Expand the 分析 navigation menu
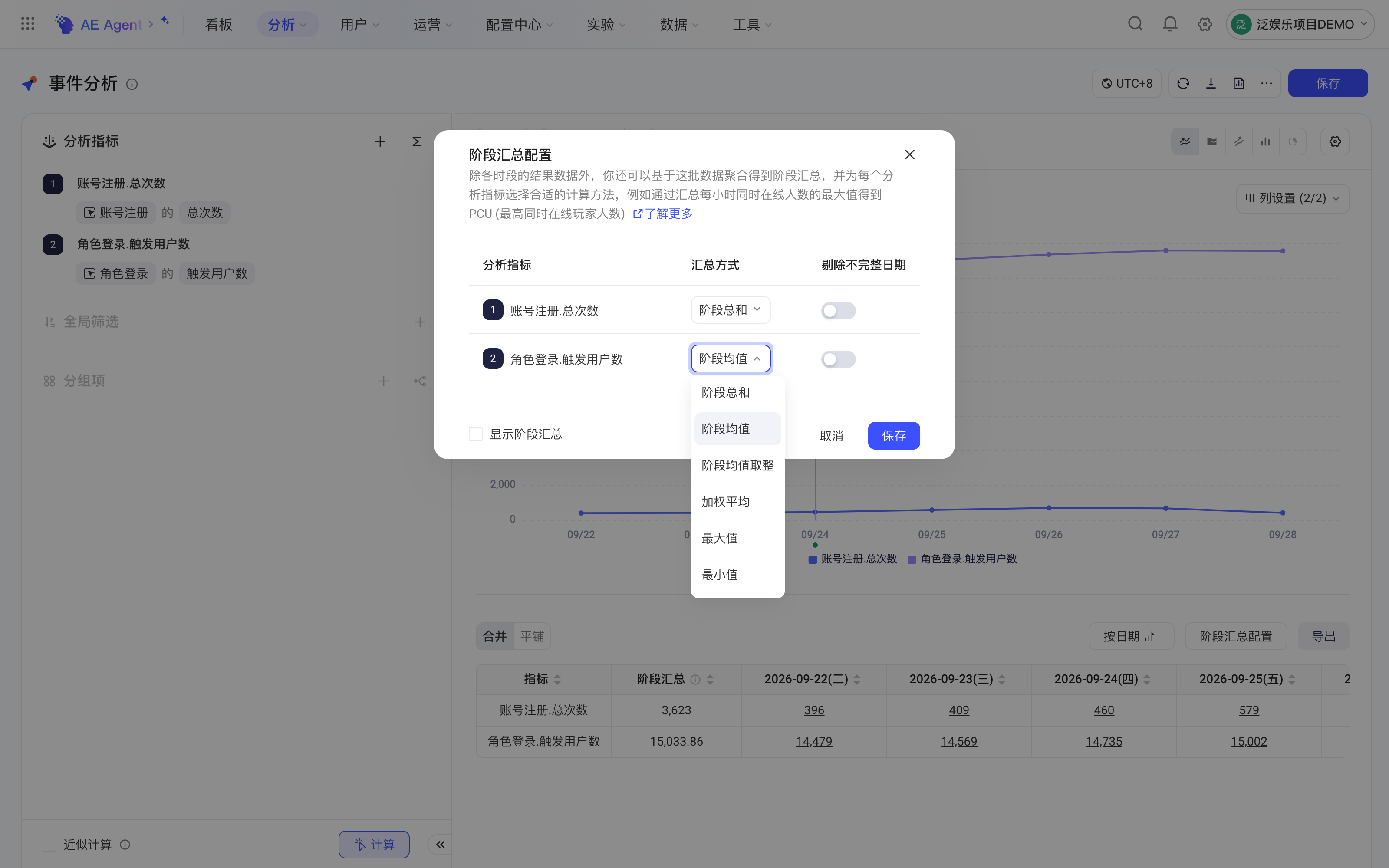 (287, 24)
